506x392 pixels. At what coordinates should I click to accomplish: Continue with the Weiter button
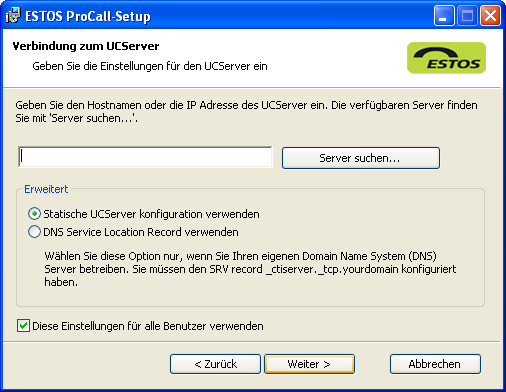point(309,364)
